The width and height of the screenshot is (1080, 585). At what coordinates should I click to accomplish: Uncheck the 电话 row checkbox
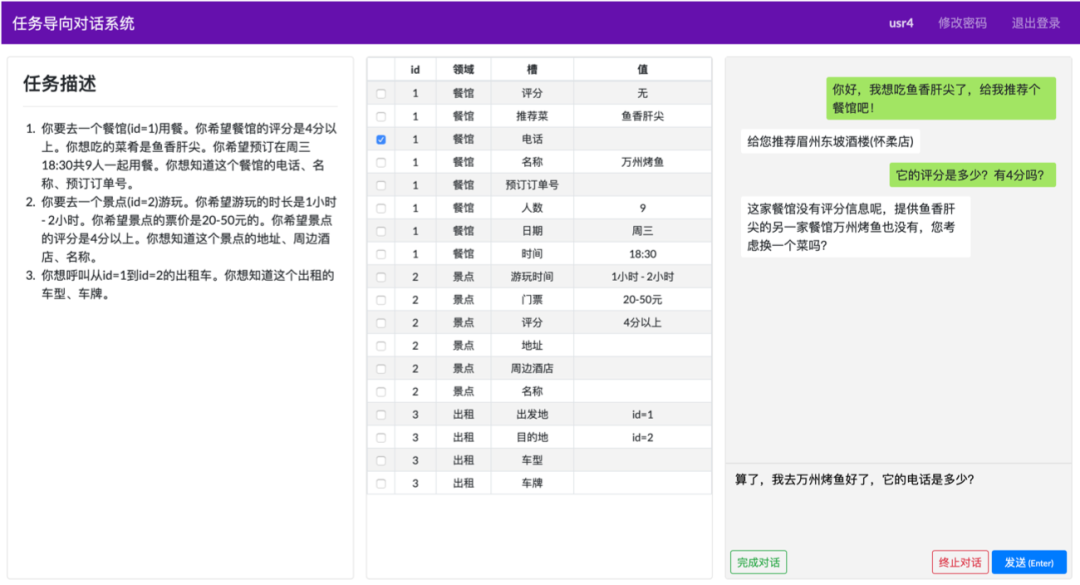pyautogui.click(x=380, y=139)
